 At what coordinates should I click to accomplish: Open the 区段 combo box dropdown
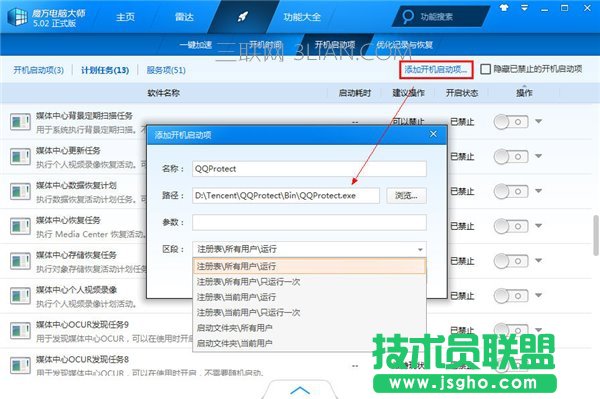[309, 249]
